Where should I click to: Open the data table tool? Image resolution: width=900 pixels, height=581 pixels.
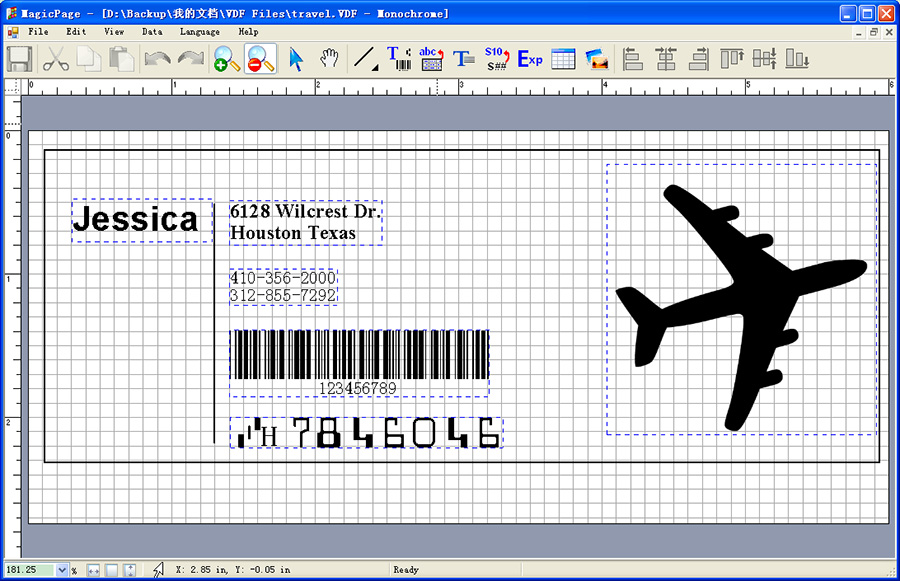pyautogui.click(x=563, y=59)
